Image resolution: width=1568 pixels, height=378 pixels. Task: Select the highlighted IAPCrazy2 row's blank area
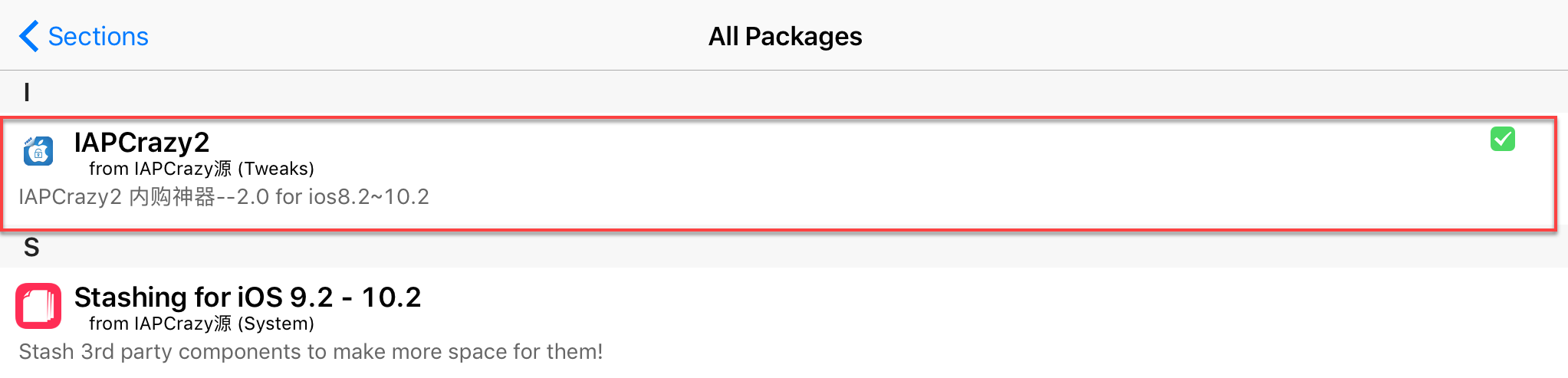[920, 173]
